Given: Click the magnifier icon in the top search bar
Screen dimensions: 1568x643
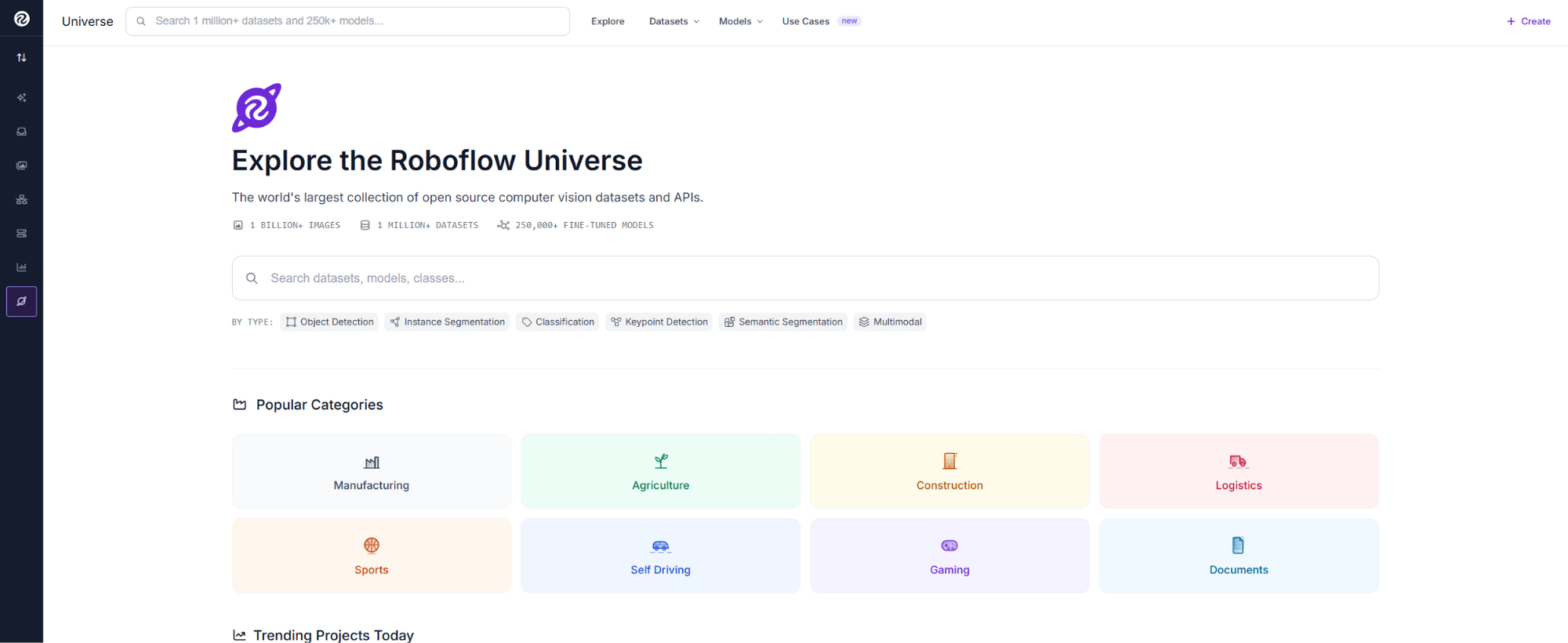Looking at the screenshot, I should point(141,21).
